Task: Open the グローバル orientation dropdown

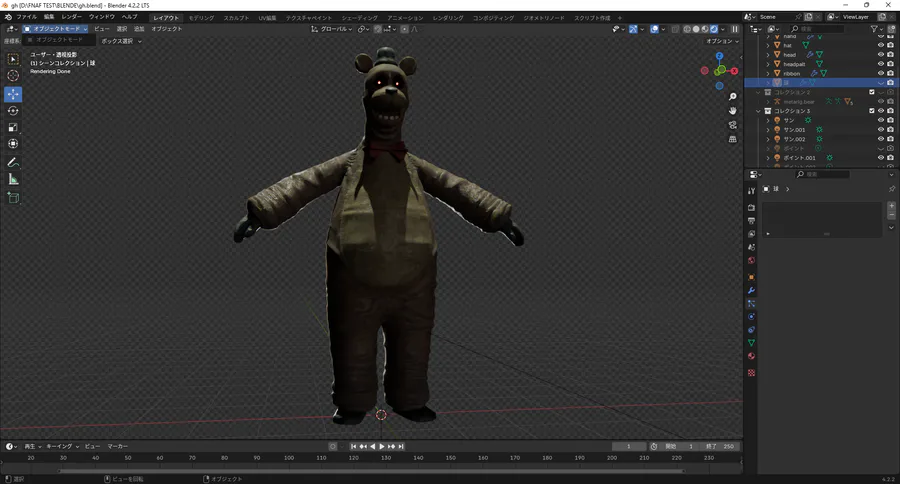Action: (332, 29)
